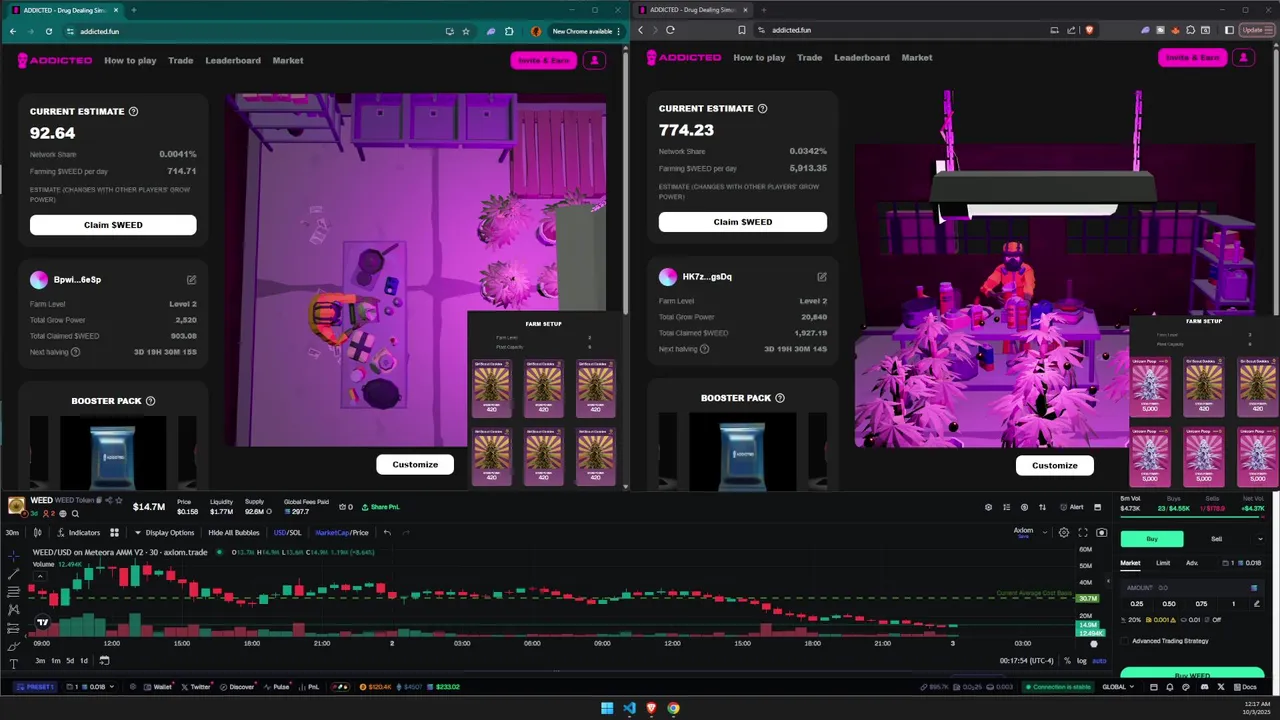Select the Fibonacci retracement tool

point(13,592)
